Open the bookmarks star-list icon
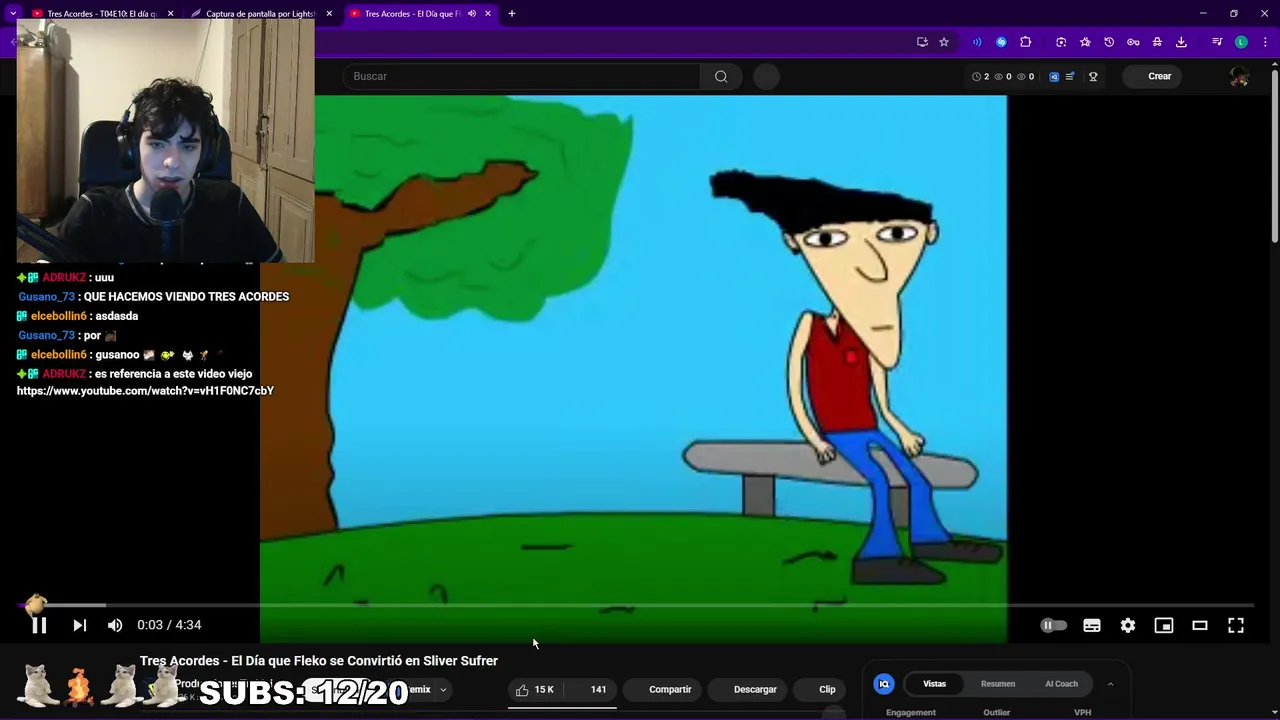 (1085, 42)
